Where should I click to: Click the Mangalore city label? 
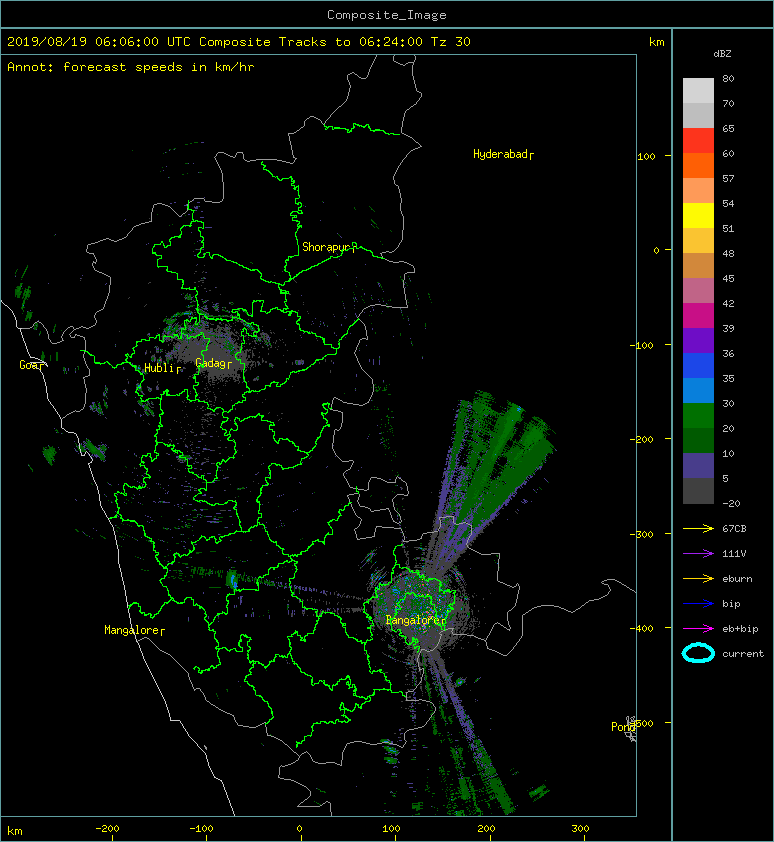(x=134, y=630)
